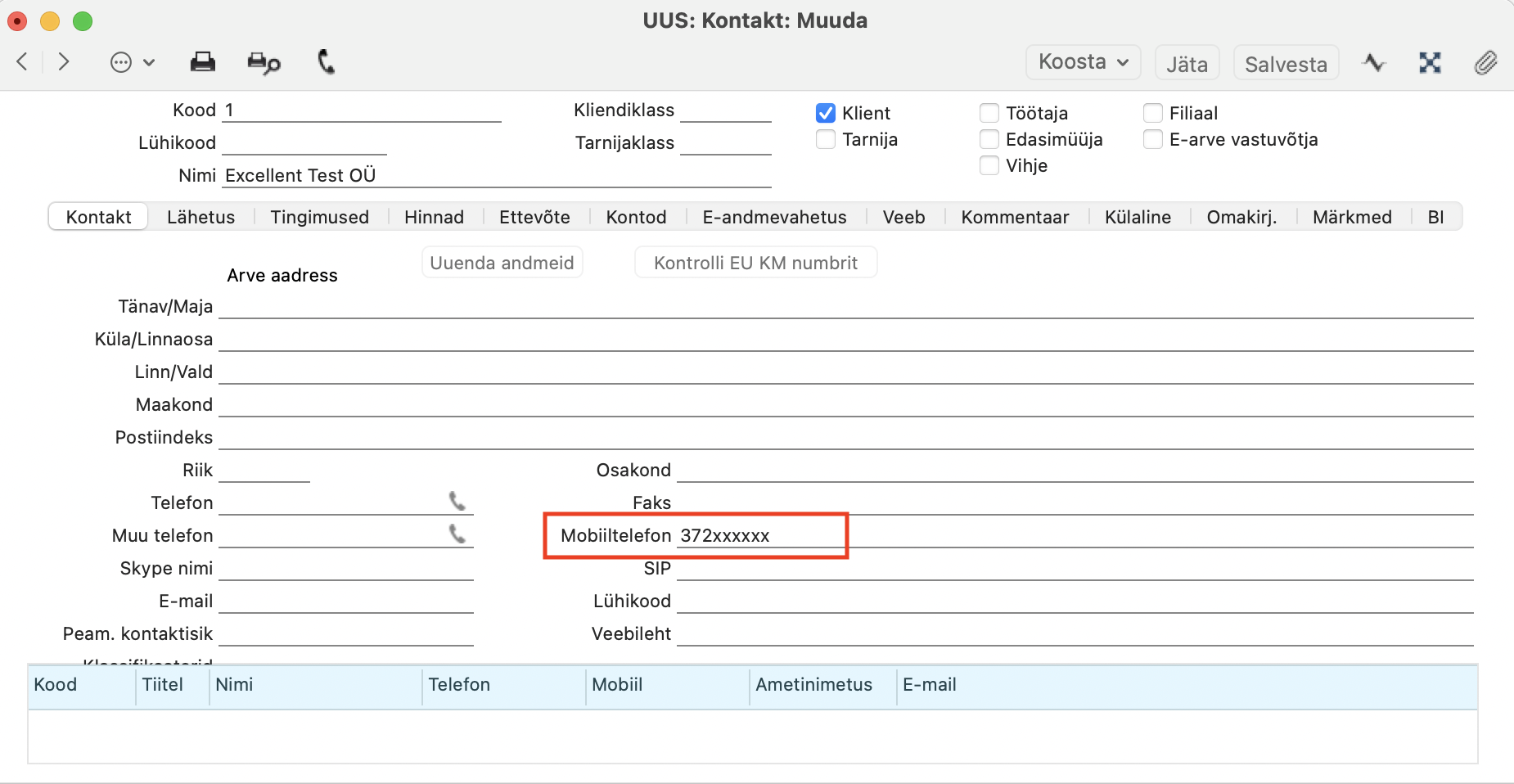Tick the Edasimüüja checkbox
The image size is (1514, 784).
(x=989, y=139)
